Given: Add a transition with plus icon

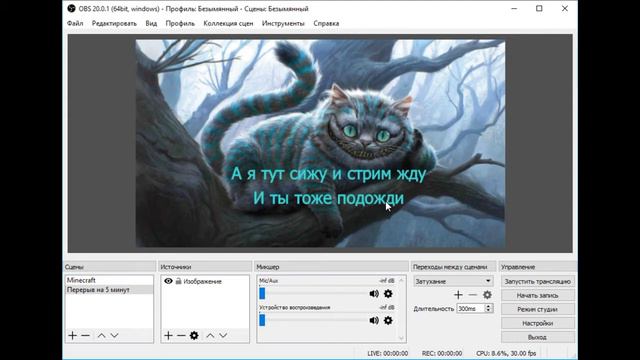Looking at the screenshot, I should [x=458, y=295].
